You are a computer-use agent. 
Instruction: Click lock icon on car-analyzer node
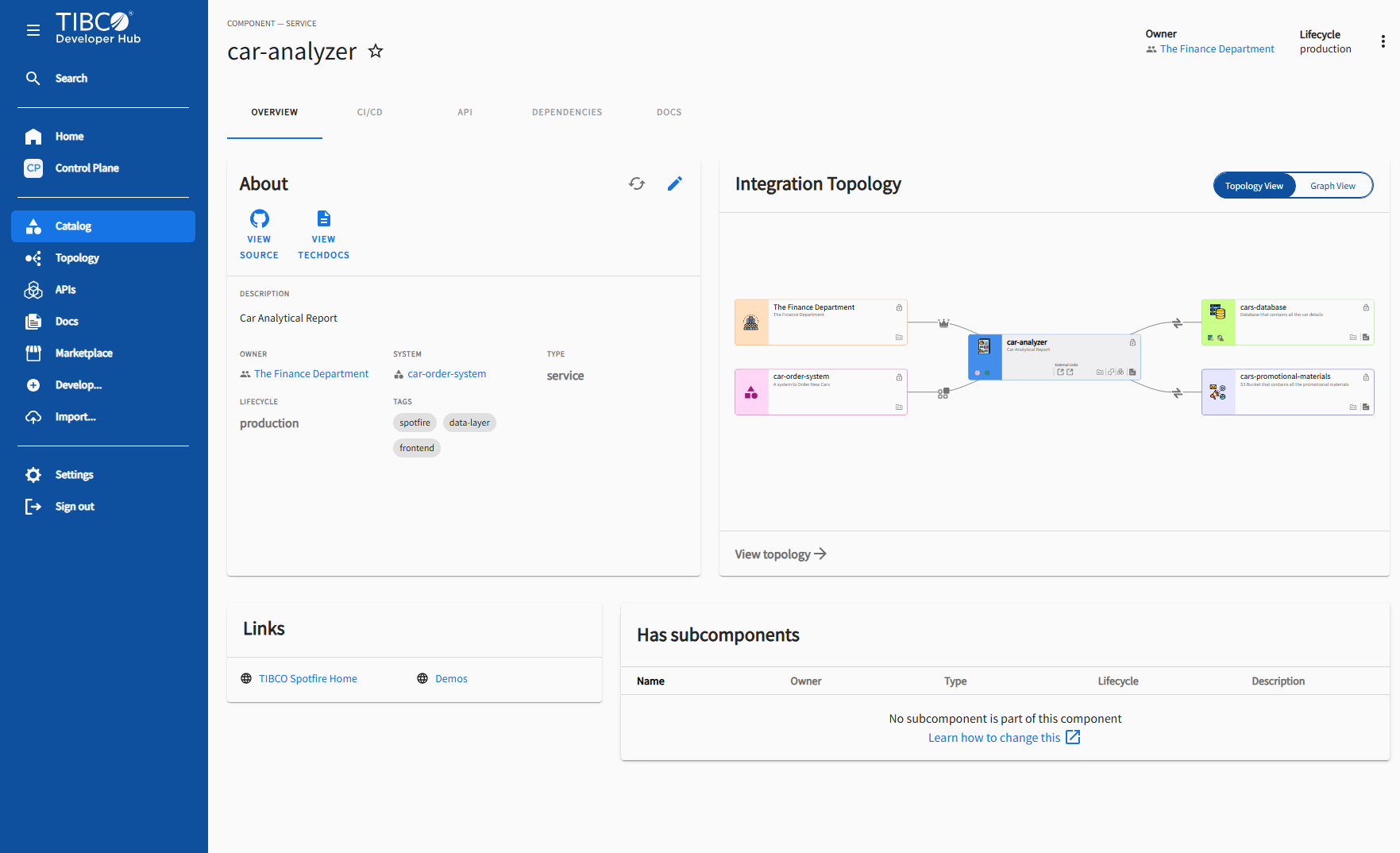1132,342
